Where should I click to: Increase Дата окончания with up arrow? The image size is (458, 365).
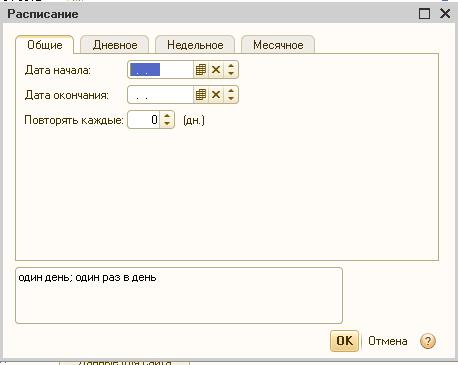pos(231,91)
